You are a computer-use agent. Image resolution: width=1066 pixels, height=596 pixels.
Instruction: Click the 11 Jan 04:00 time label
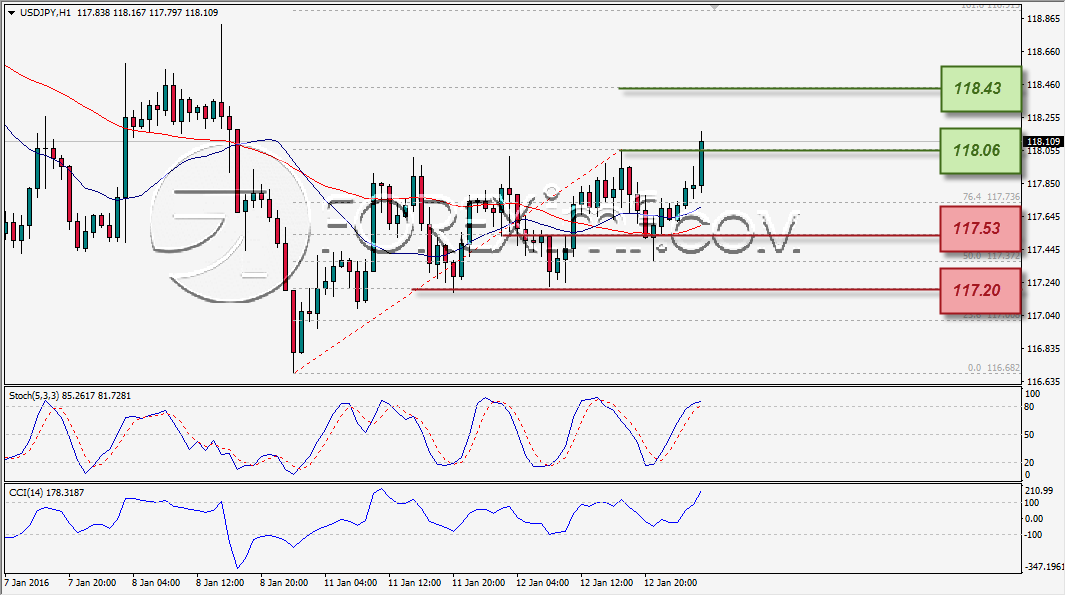(350, 582)
